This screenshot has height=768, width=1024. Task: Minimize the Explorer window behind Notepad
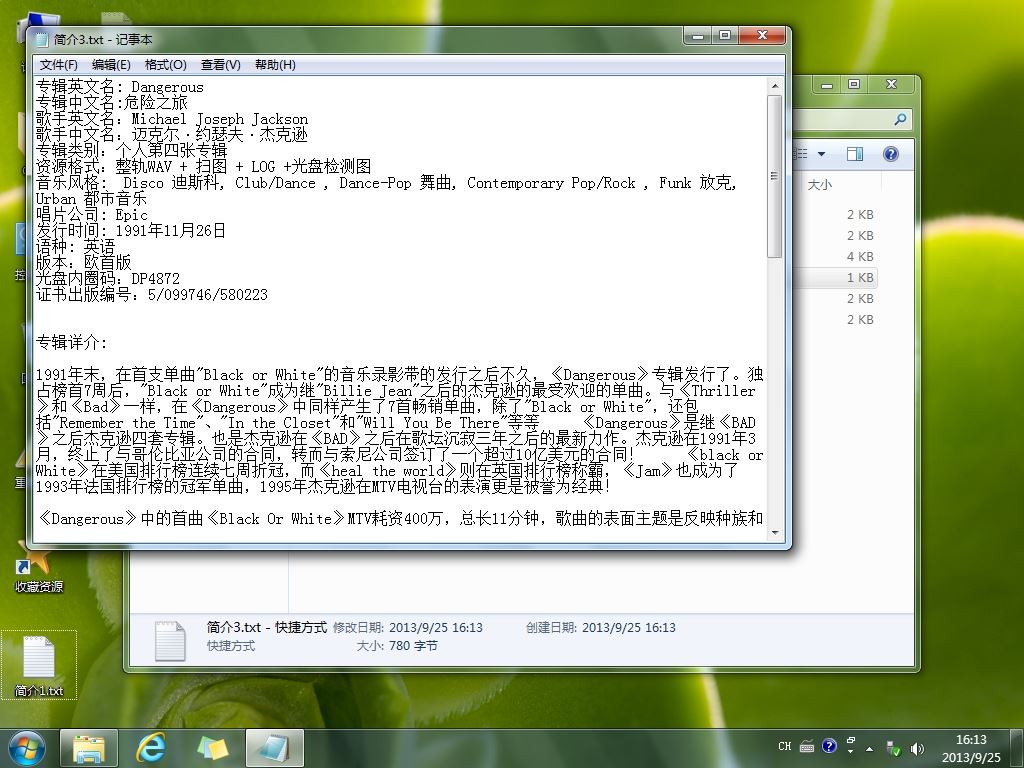827,84
